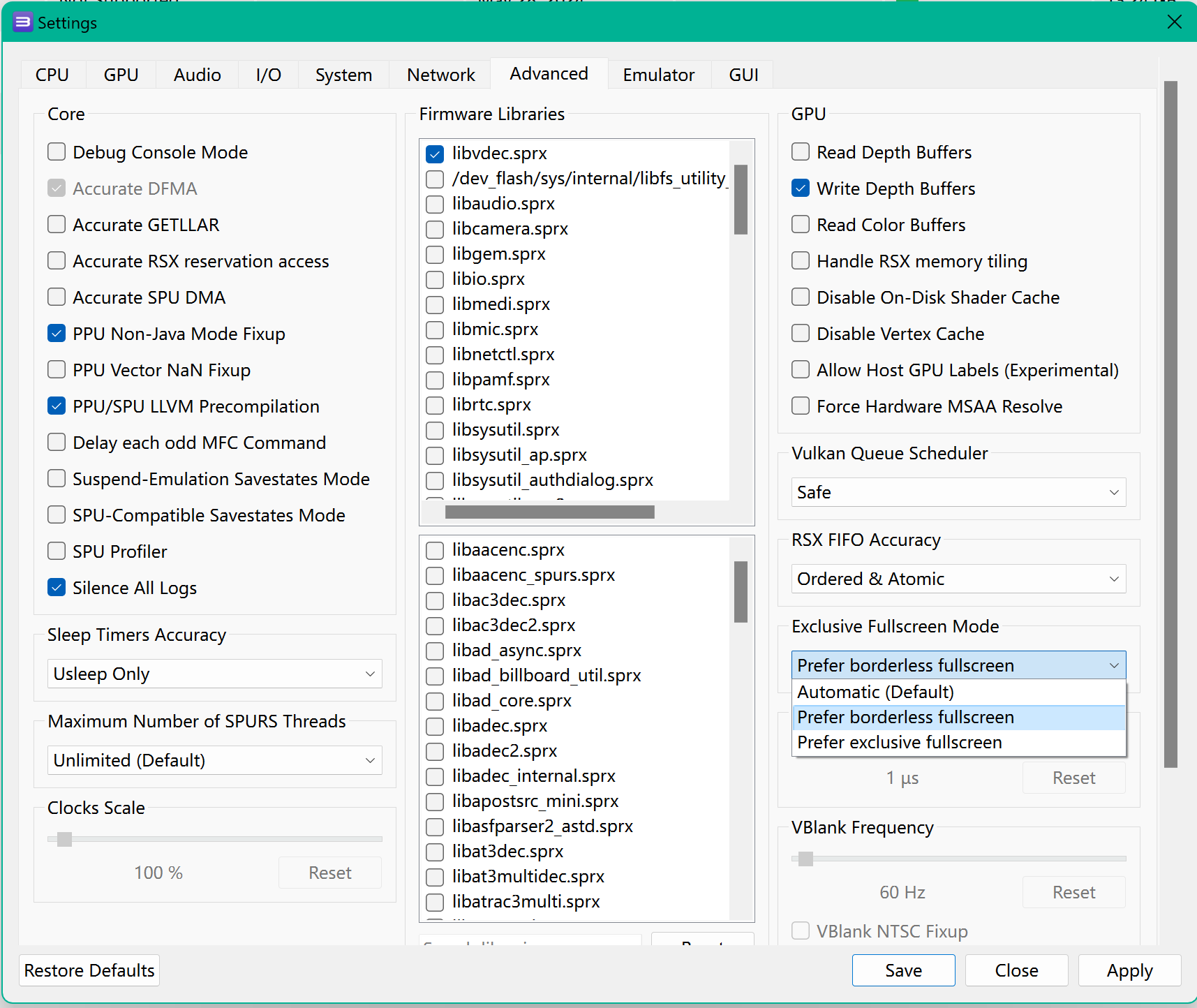Collapse the Exclusive Fullscreen Mode dropdown
This screenshot has height=1008, width=1197.
(959, 665)
